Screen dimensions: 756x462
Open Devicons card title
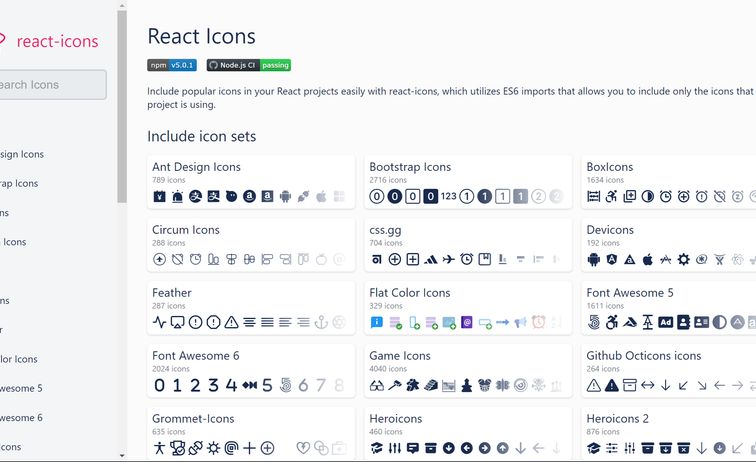610,230
